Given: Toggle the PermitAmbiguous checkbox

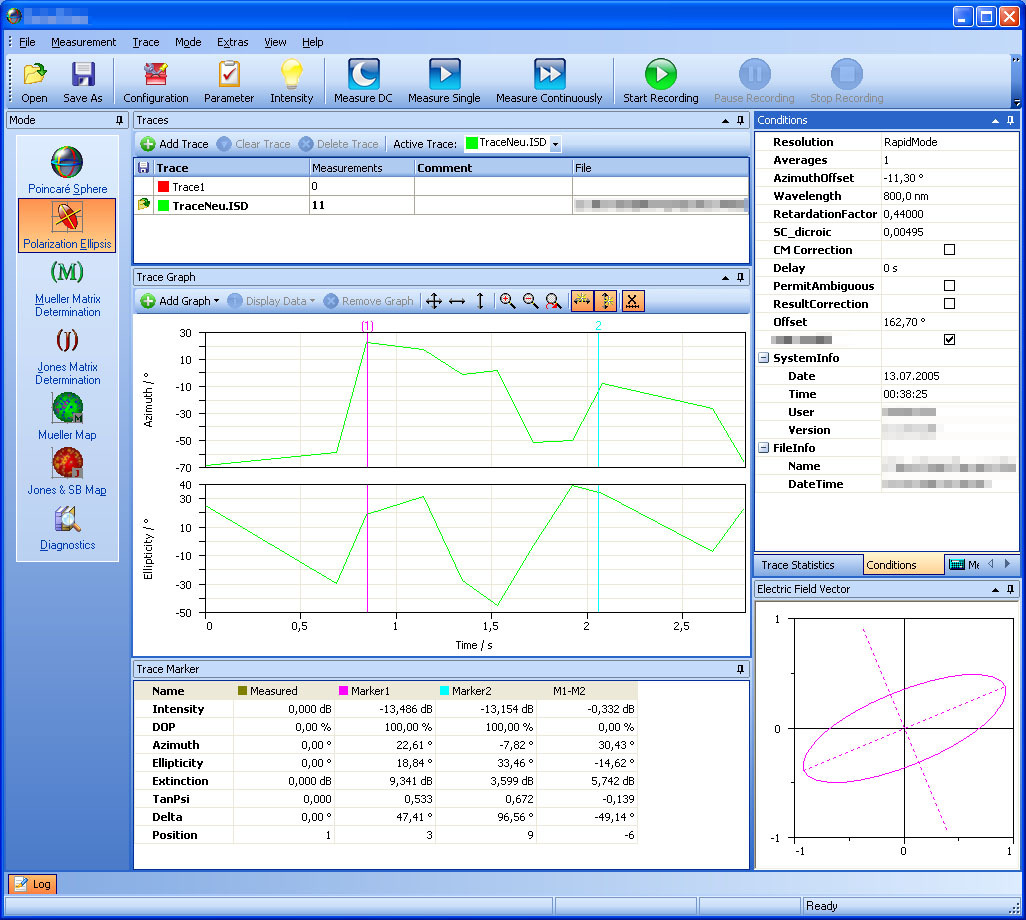Looking at the screenshot, I should (x=949, y=286).
